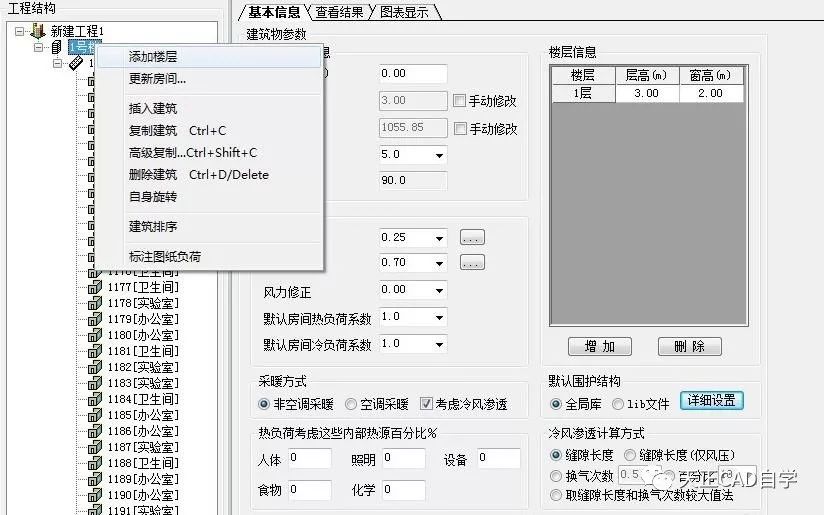824x515 pixels.
Task: Click the floor icon under 1号楼
Action: pos(76,64)
